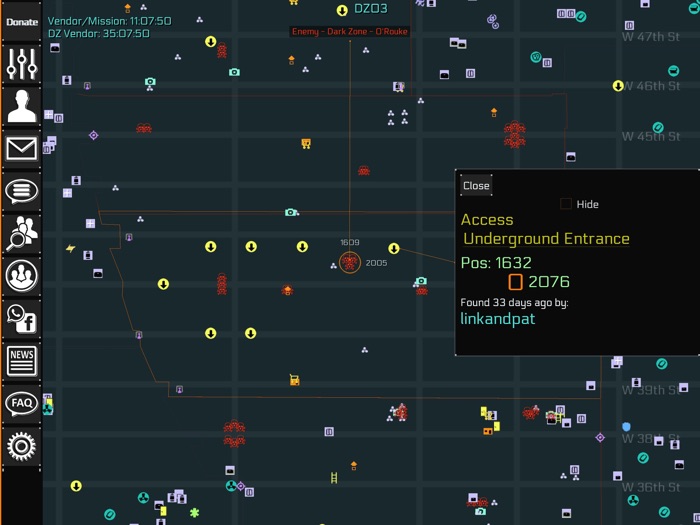This screenshot has width=700, height=525.
Task: Click the large red enemy group marker
Action: click(514, 134)
